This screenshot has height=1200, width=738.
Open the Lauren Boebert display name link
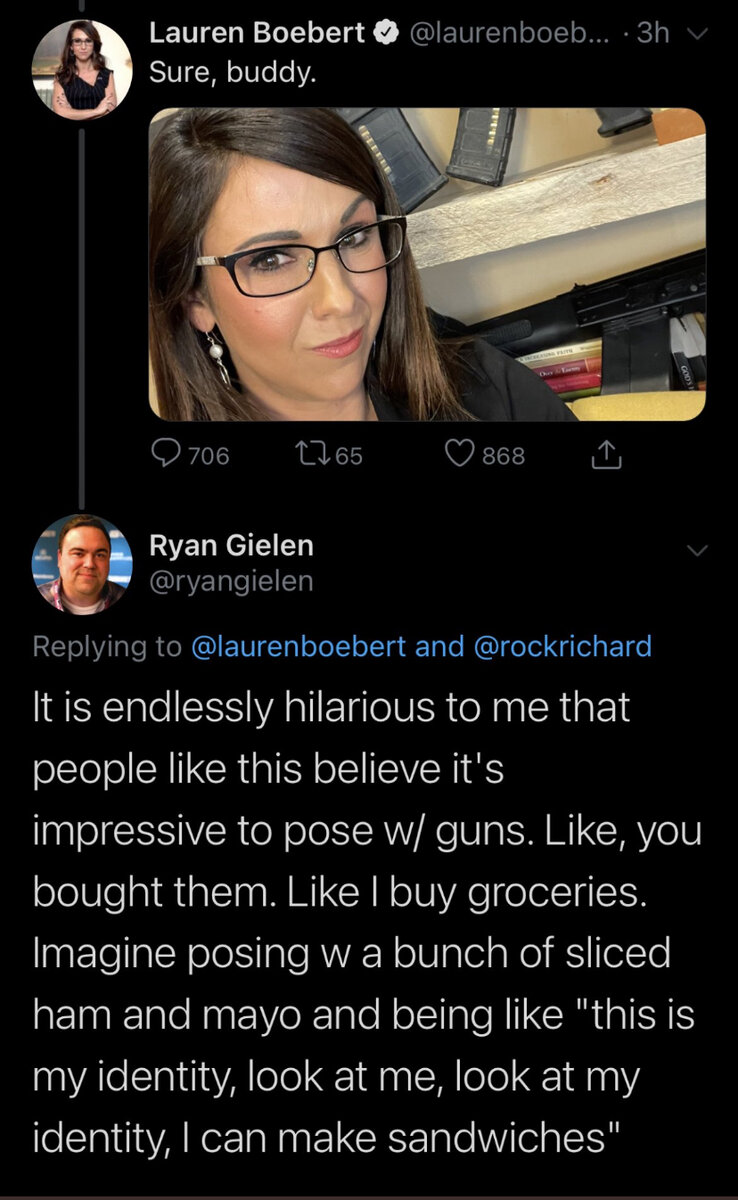[x=257, y=33]
